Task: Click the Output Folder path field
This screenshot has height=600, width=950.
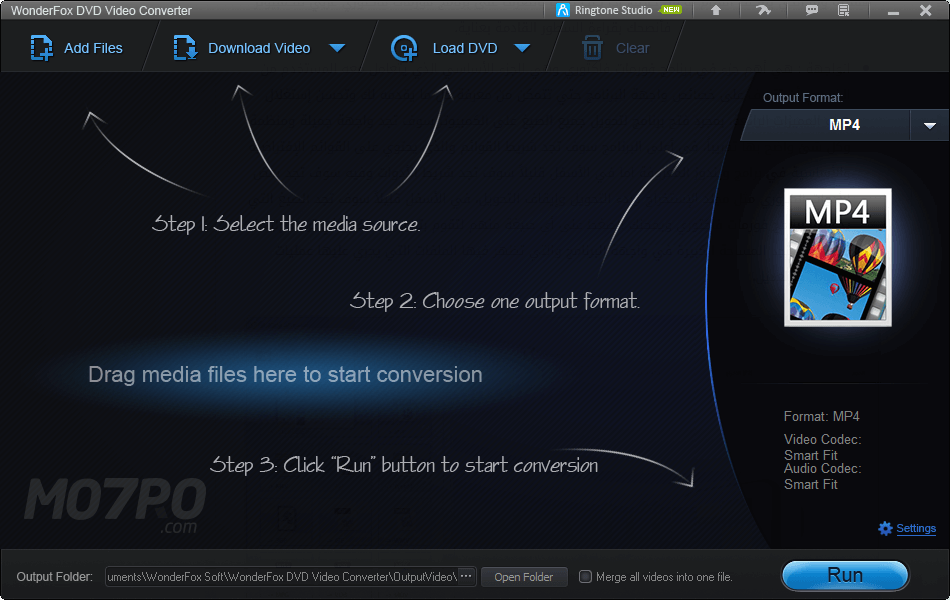Action: [x=280, y=577]
